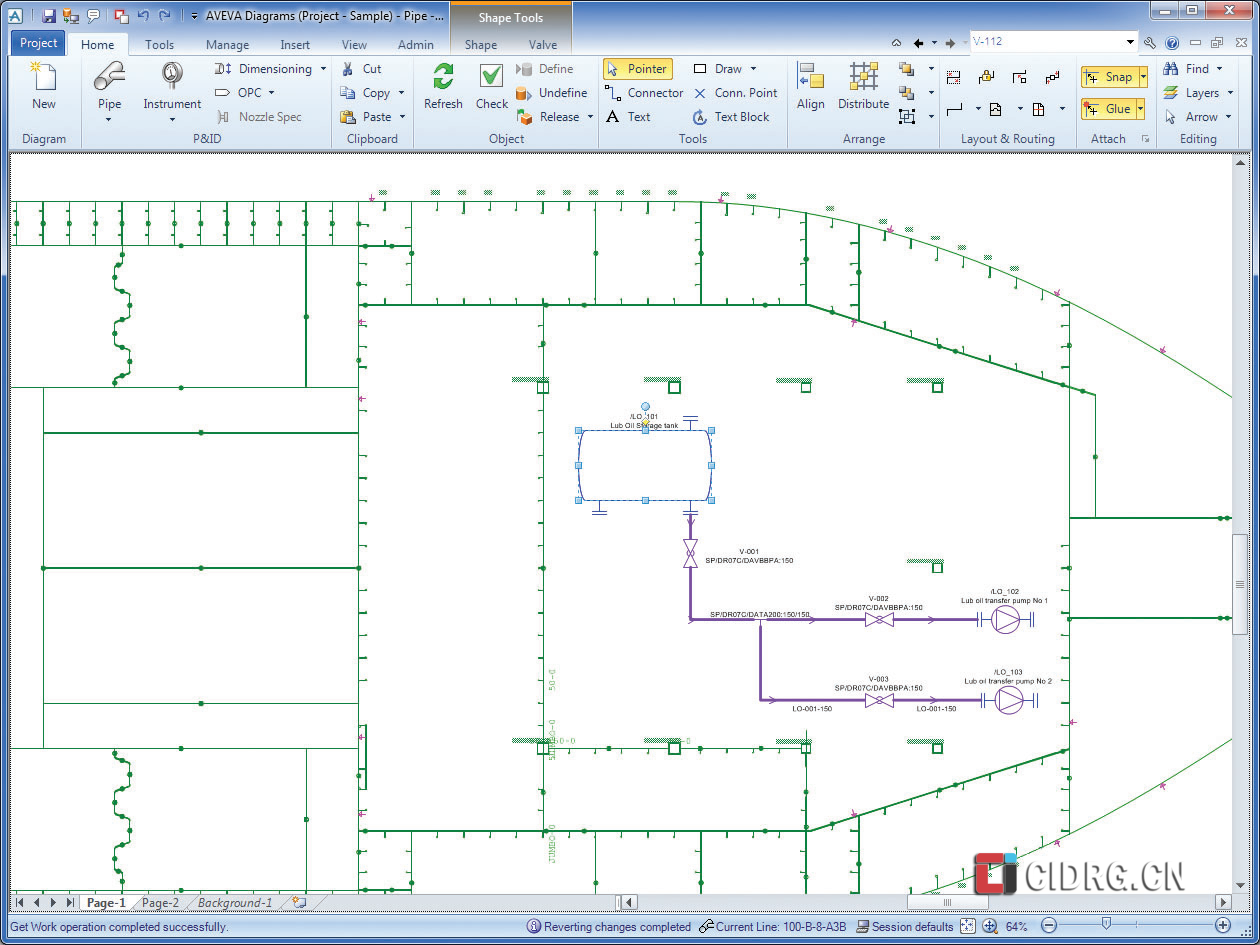Viewport: 1260px width, 945px height.
Task: Go to first page navigation button
Action: (21, 903)
